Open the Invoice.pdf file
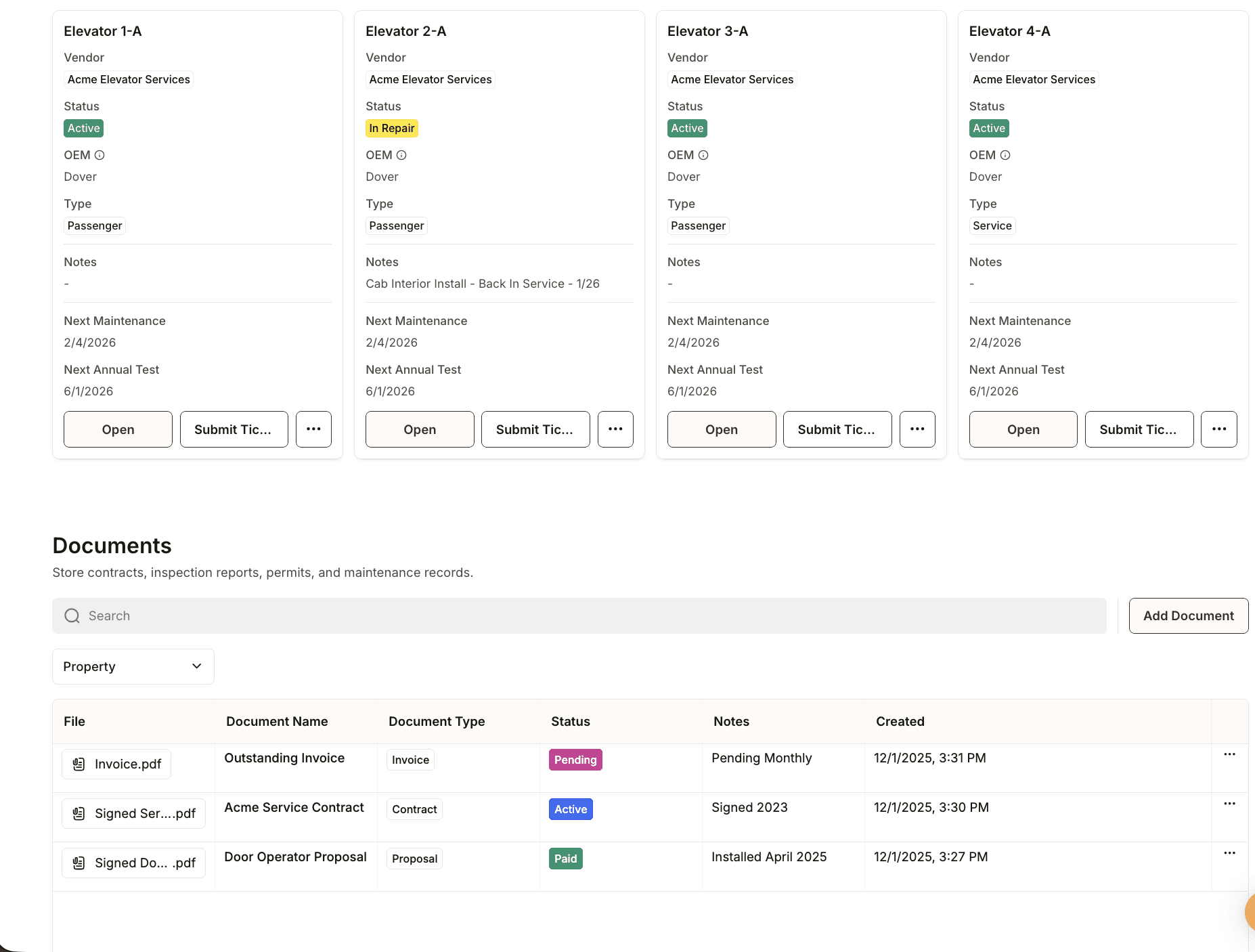The width and height of the screenshot is (1255, 952). [116, 764]
